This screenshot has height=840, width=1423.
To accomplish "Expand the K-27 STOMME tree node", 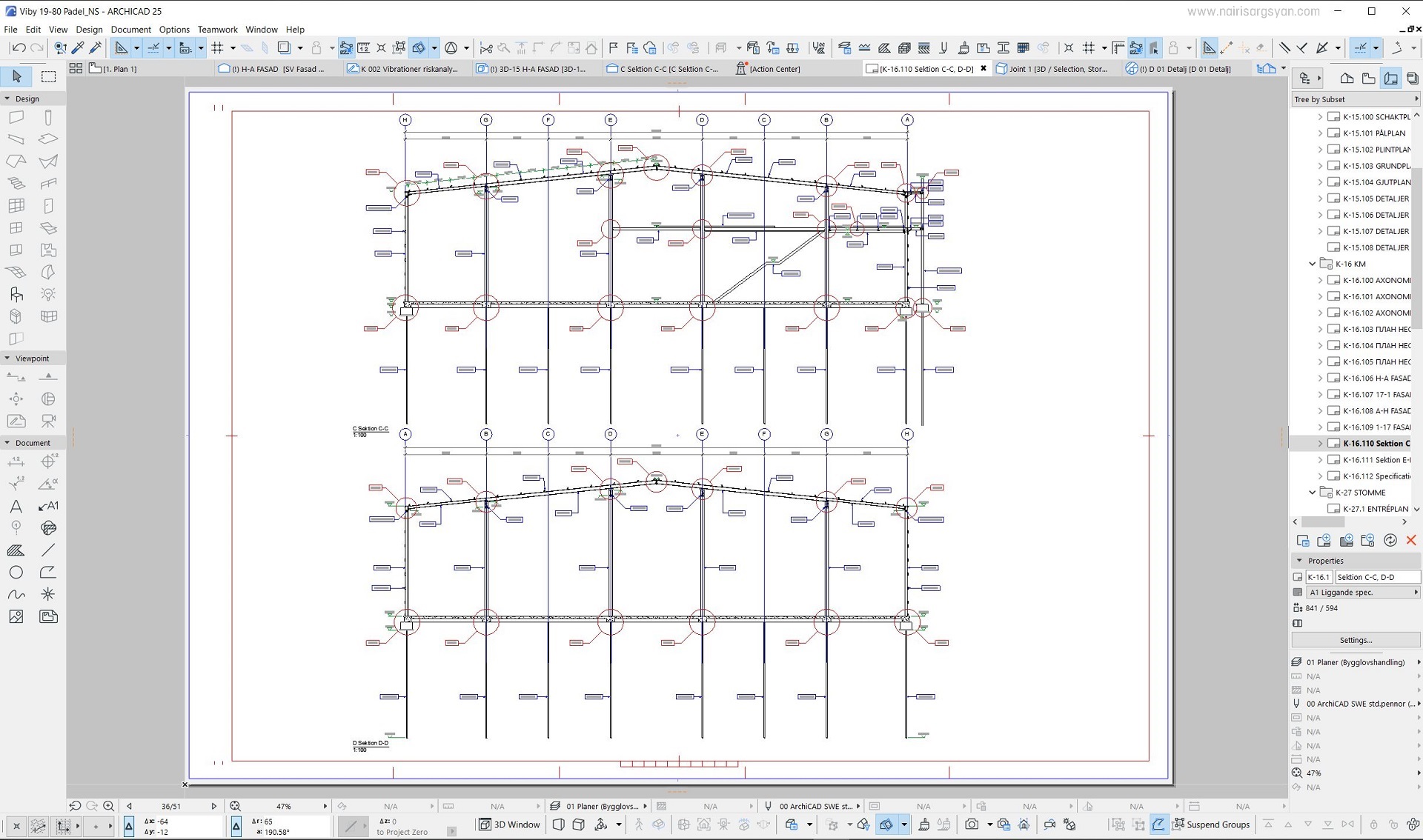I will [x=1312, y=492].
